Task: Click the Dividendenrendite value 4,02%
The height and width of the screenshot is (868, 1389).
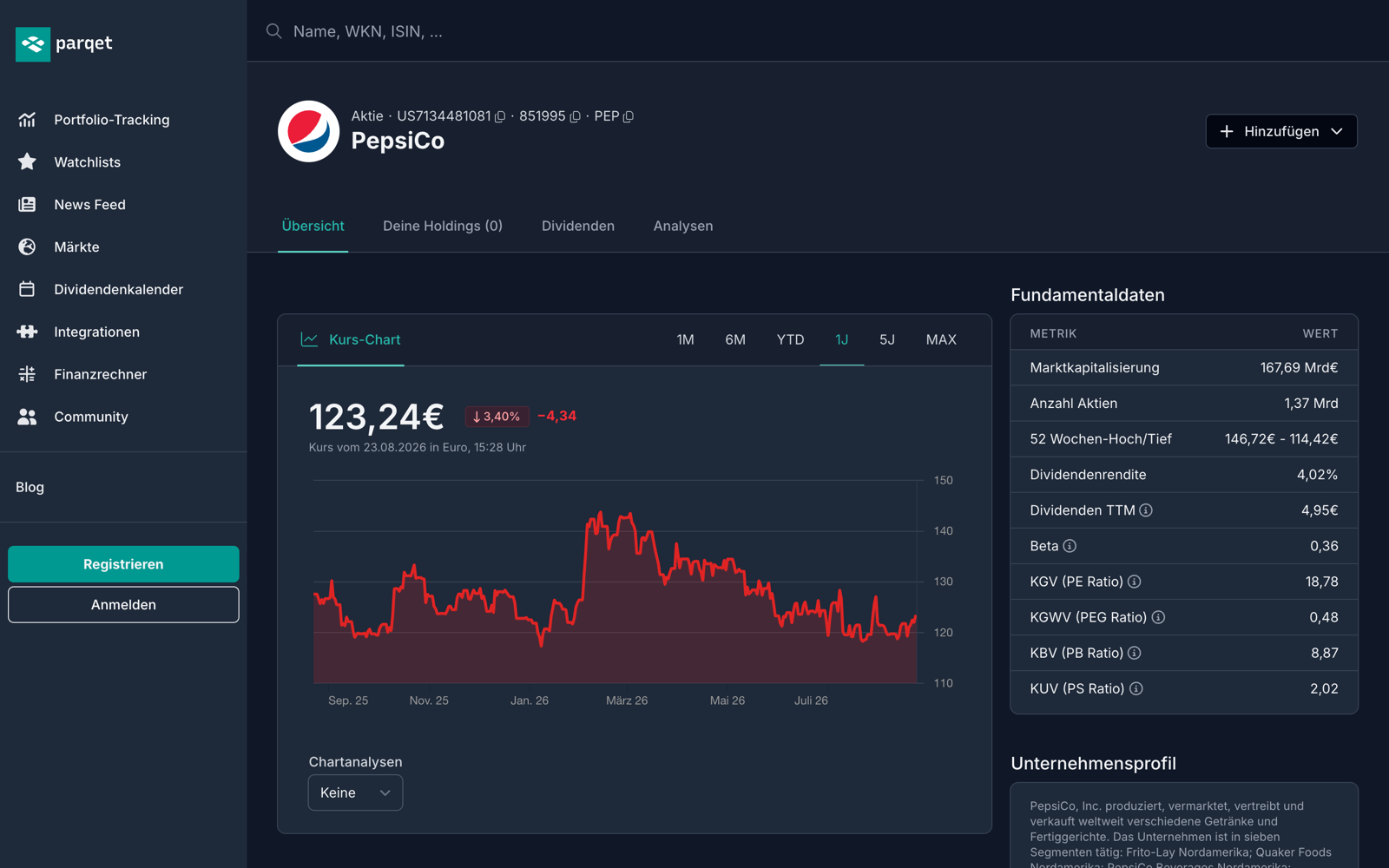Action: [x=1317, y=475]
